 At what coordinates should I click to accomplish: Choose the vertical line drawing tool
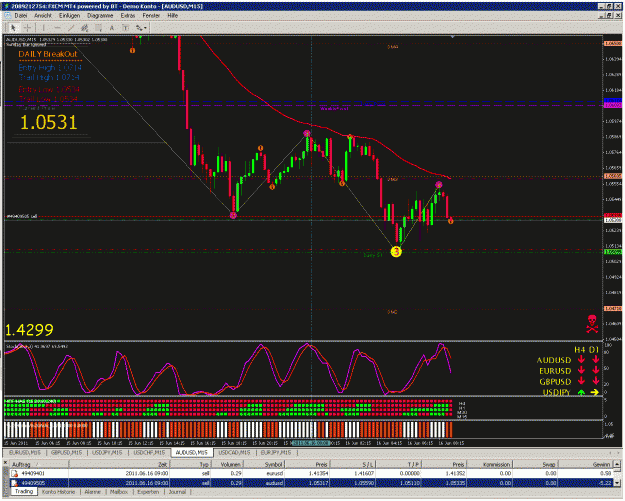pyautogui.click(x=43, y=28)
